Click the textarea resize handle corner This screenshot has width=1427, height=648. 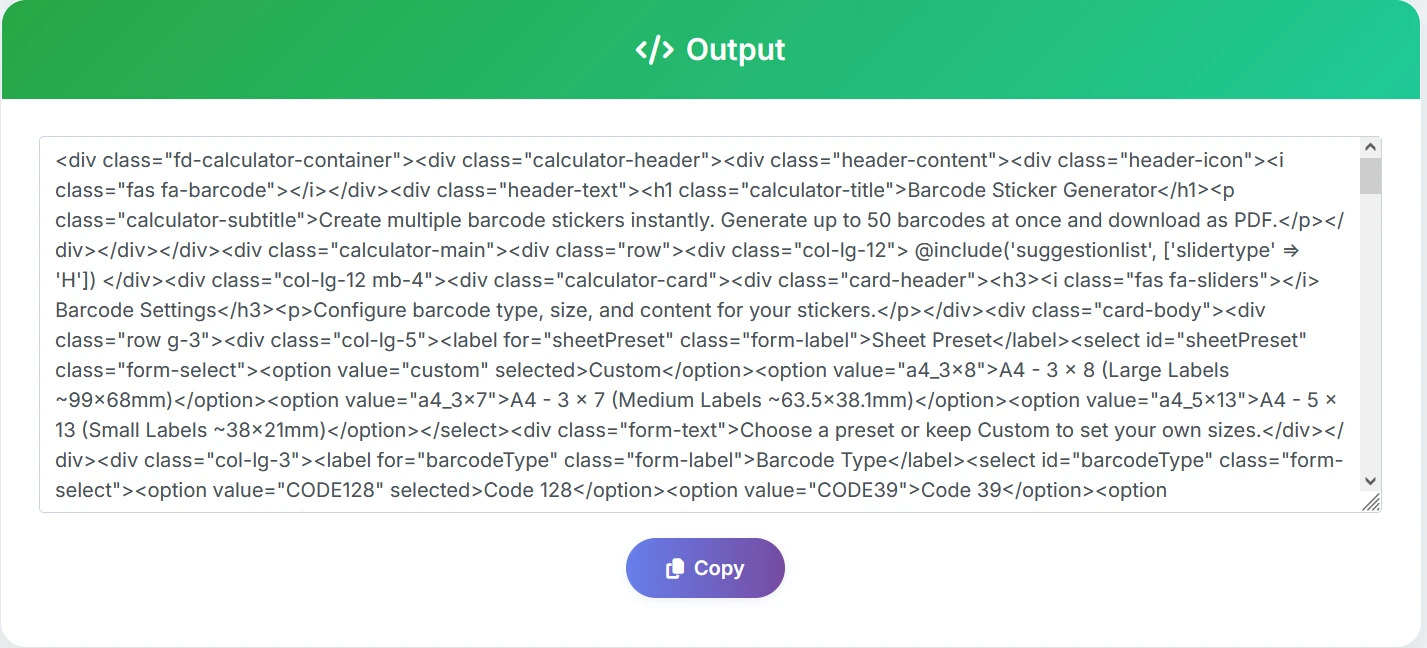tap(1371, 503)
